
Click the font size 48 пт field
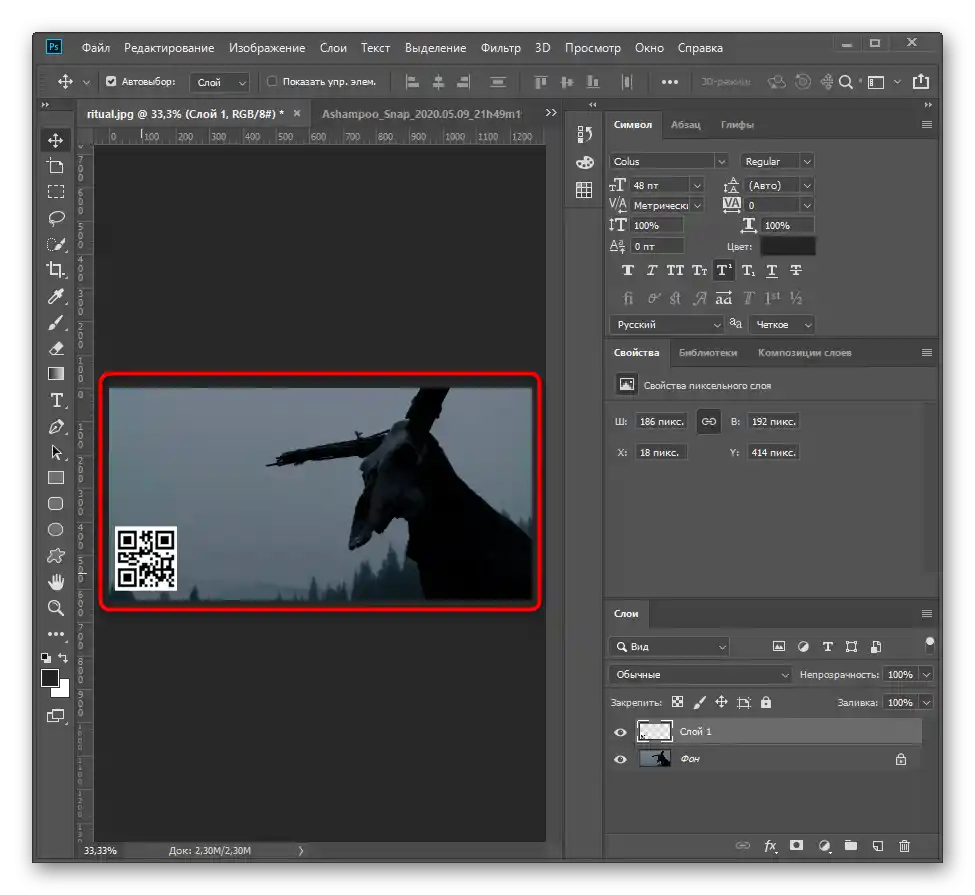click(x=659, y=185)
